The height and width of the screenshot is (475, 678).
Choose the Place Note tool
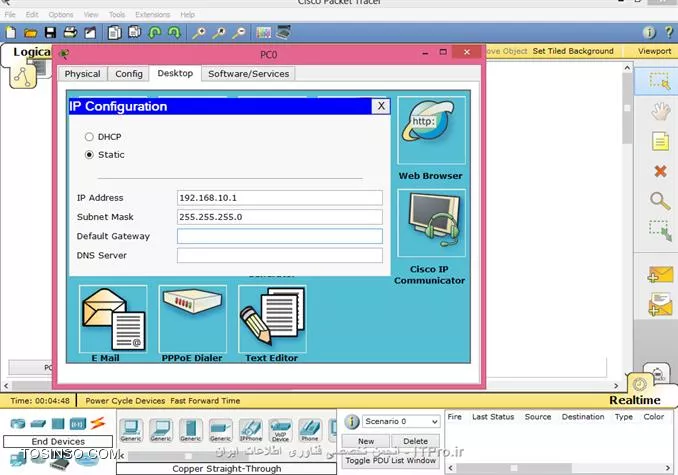[660, 141]
